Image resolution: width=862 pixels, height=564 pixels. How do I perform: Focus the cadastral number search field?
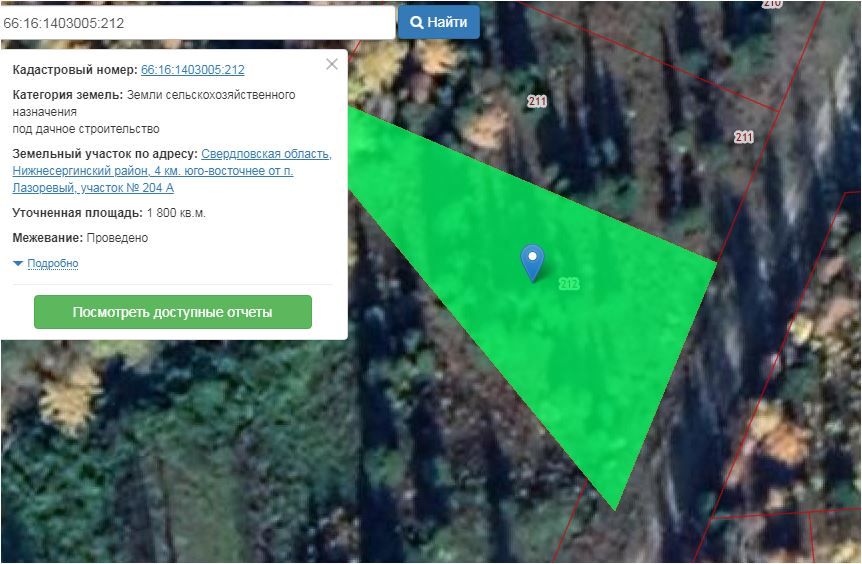click(197, 23)
